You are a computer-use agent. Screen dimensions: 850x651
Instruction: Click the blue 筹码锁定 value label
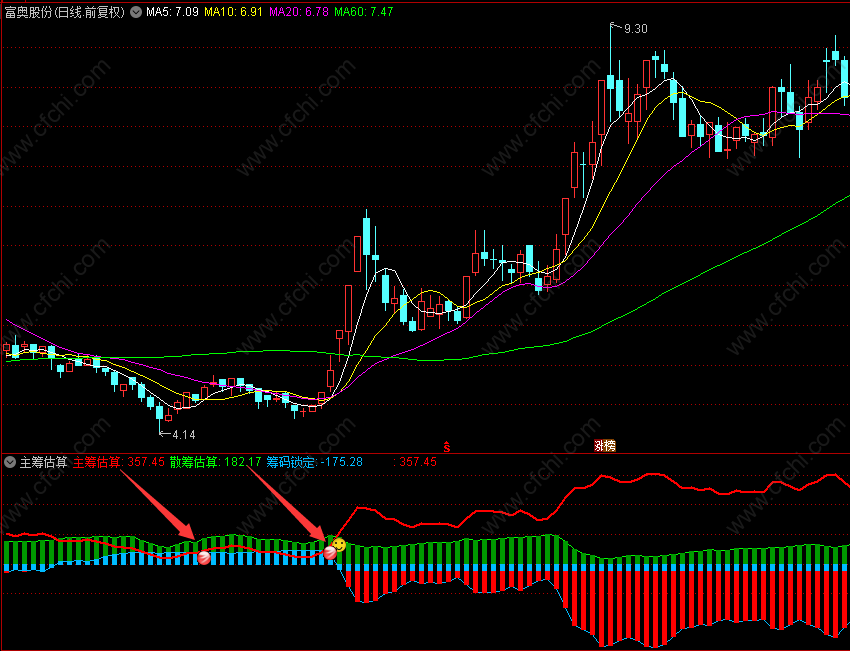pos(315,462)
